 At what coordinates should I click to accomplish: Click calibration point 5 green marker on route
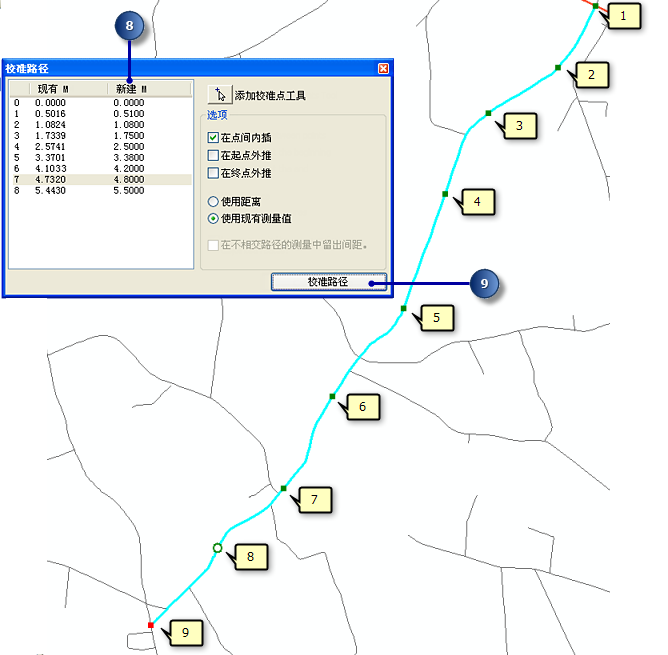click(x=403, y=308)
